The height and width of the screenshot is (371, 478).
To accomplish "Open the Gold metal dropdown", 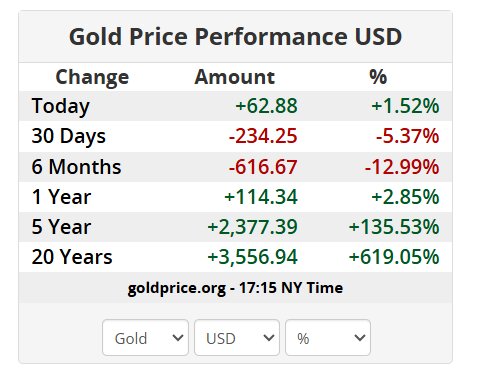I will tap(145, 338).
